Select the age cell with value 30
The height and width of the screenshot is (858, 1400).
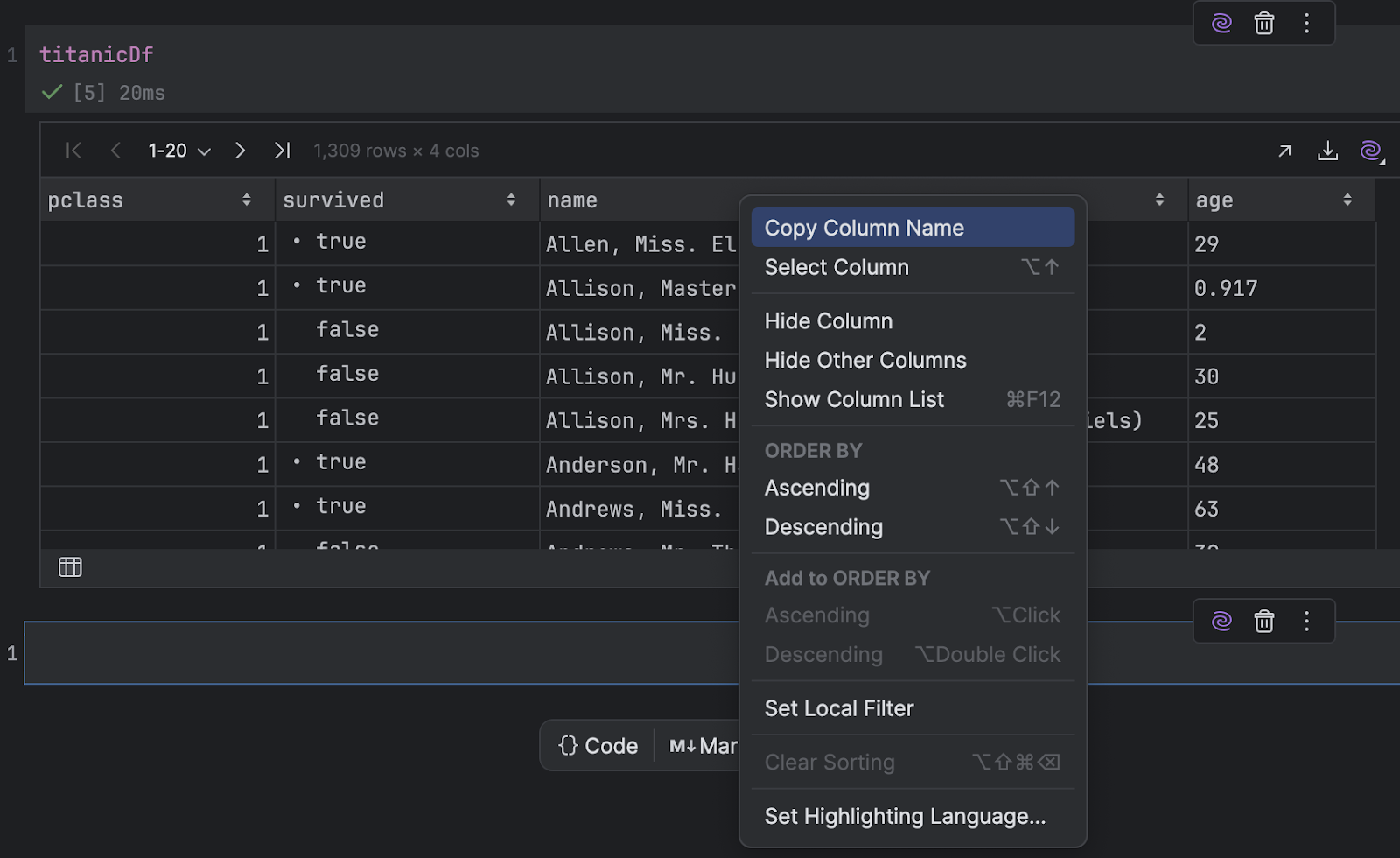pos(1282,376)
